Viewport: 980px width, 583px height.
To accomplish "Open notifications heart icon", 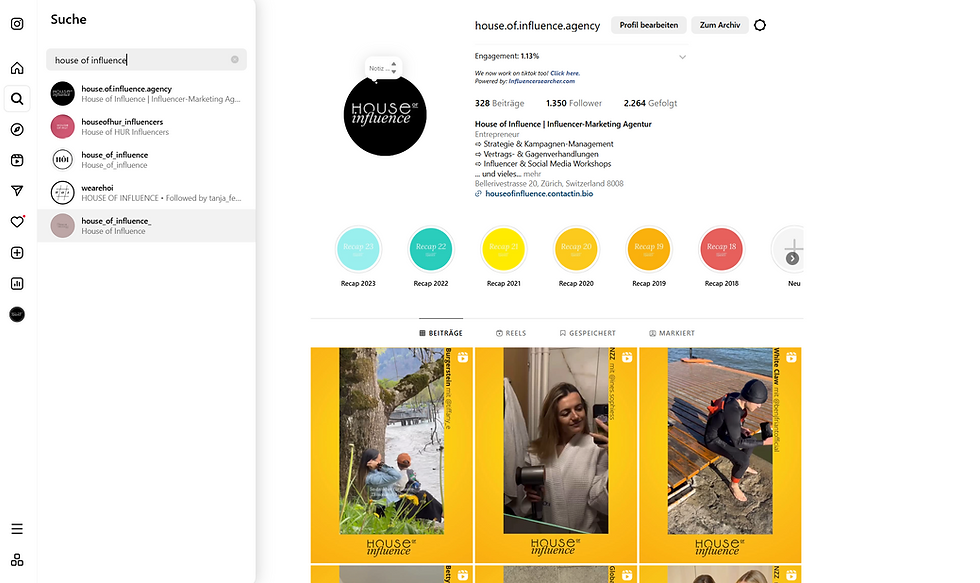I will click(17, 222).
